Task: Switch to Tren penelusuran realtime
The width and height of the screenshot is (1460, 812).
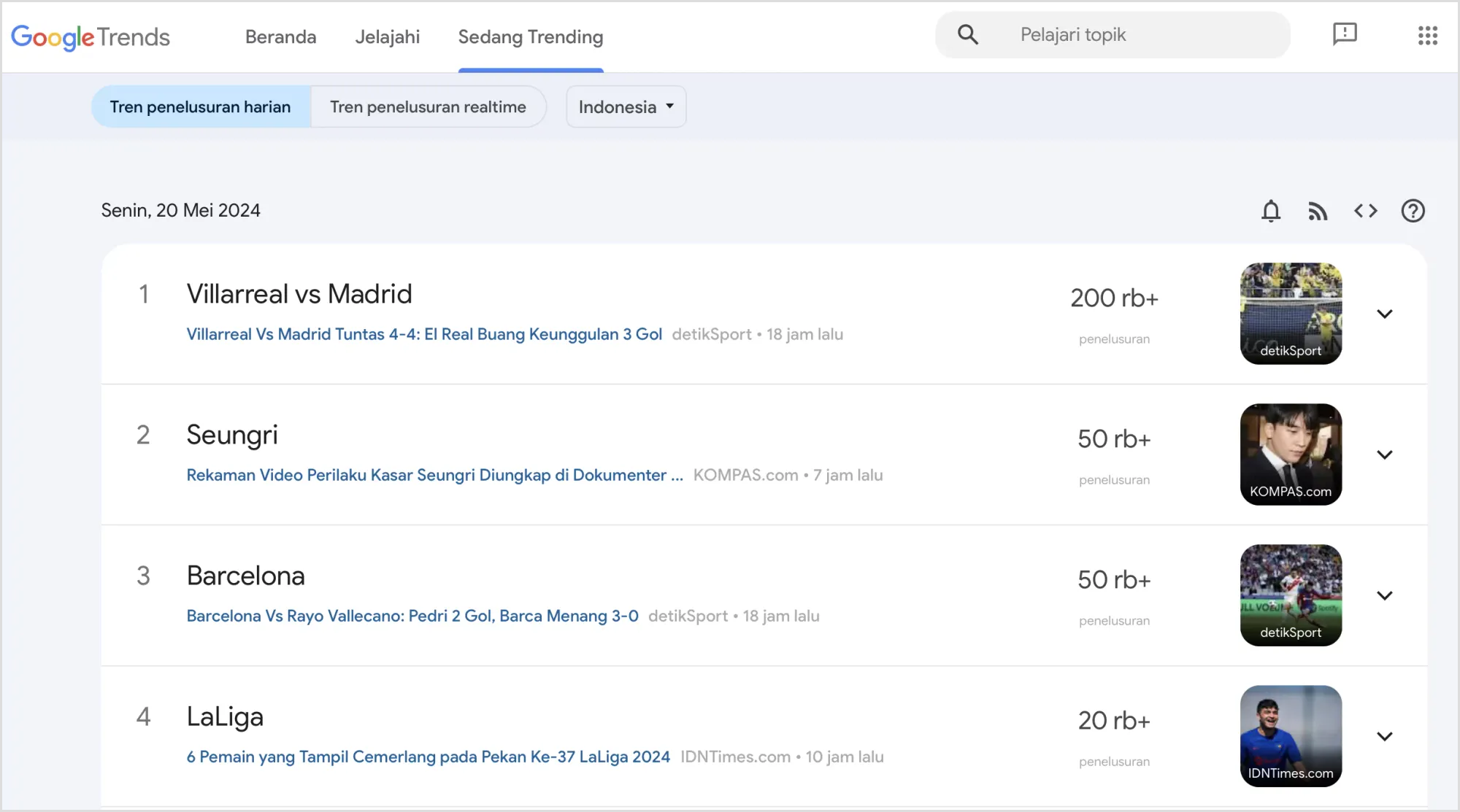Action: coord(428,107)
